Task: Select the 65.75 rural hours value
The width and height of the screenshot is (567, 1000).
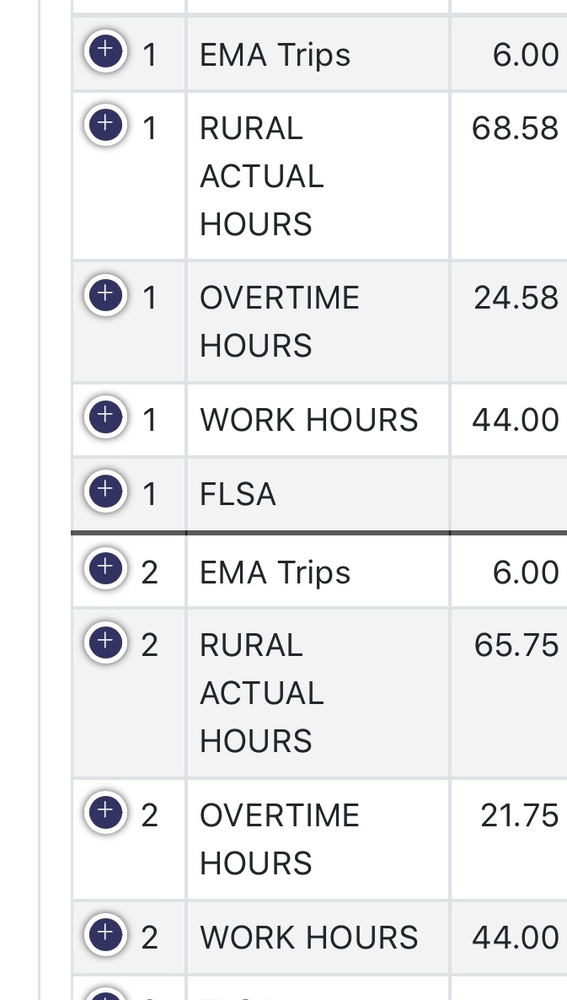Action: (516, 645)
